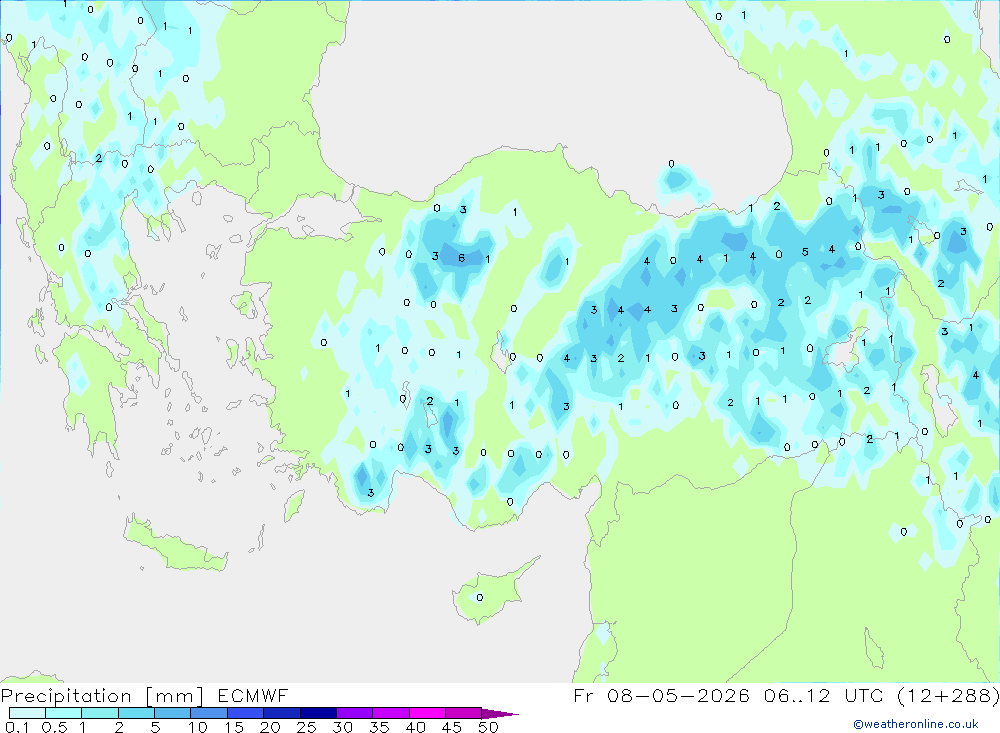This screenshot has height=733, width=1000.
Task: Select the 20–25 mm legend color box
Action: (x=282, y=713)
